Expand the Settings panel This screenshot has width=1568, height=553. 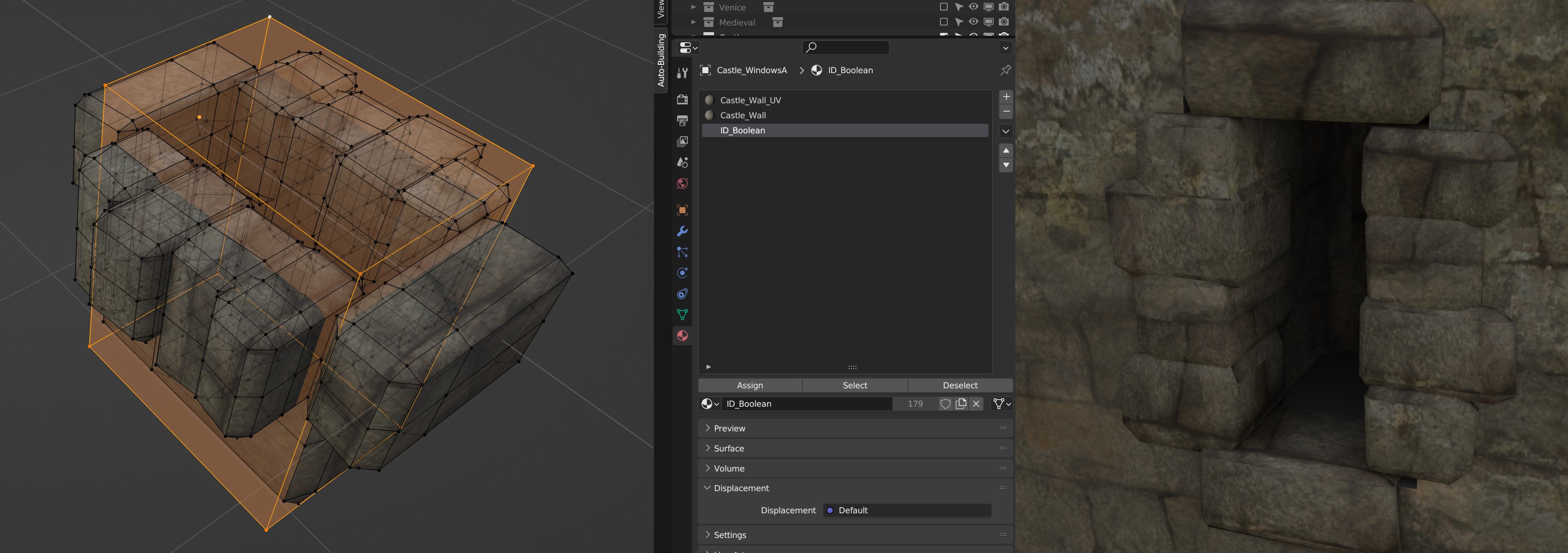(x=855, y=535)
